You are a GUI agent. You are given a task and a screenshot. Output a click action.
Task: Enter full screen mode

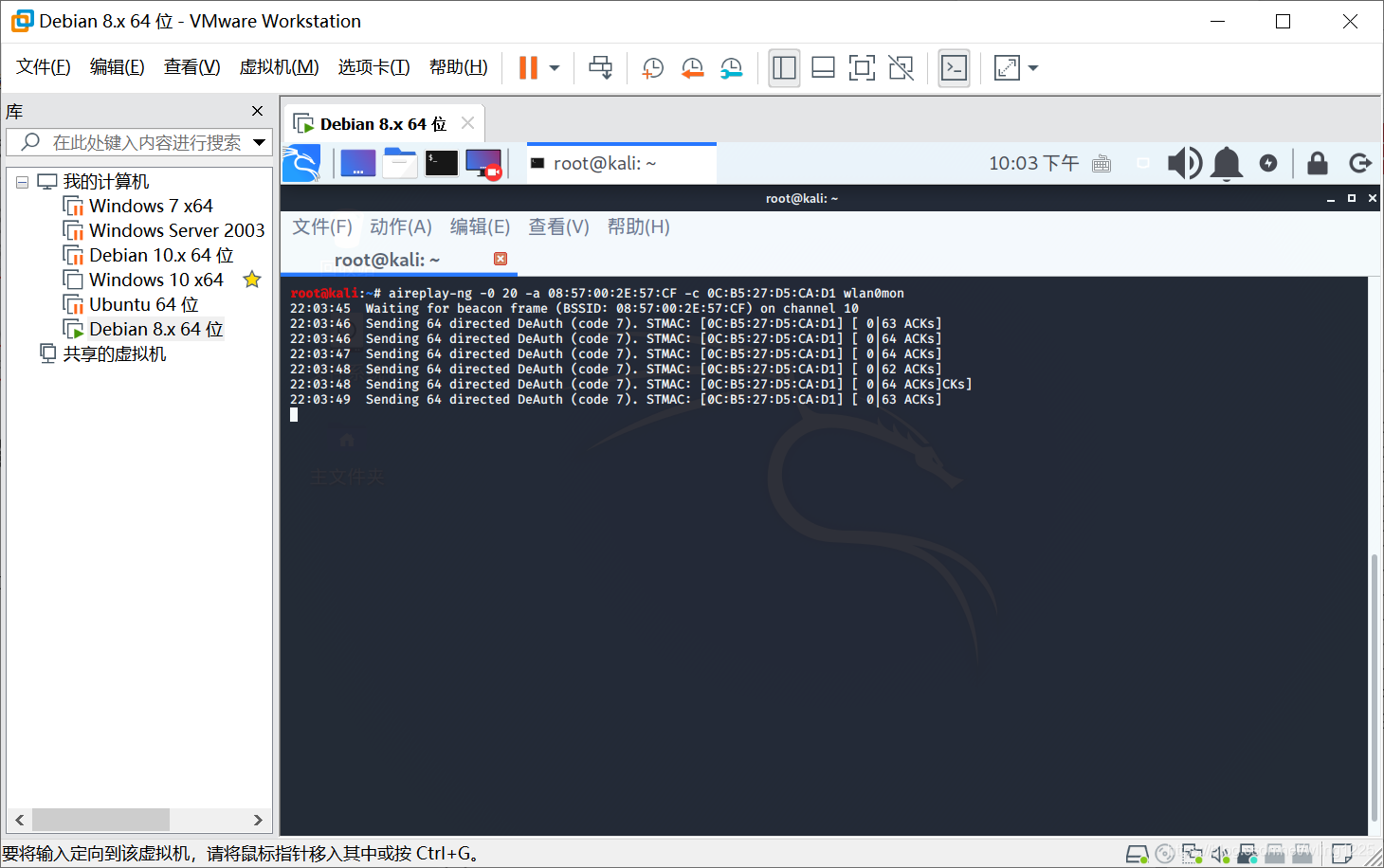(x=862, y=67)
